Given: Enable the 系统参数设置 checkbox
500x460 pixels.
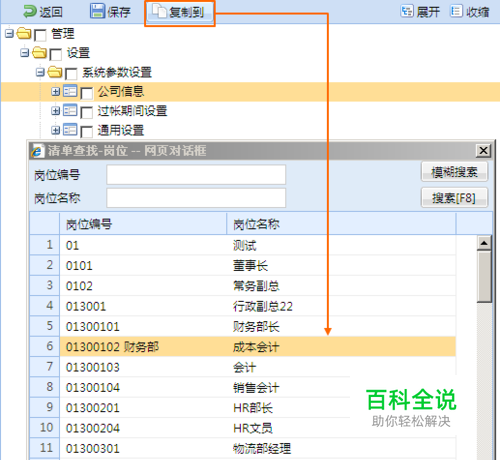Looking at the screenshot, I should [x=71, y=74].
